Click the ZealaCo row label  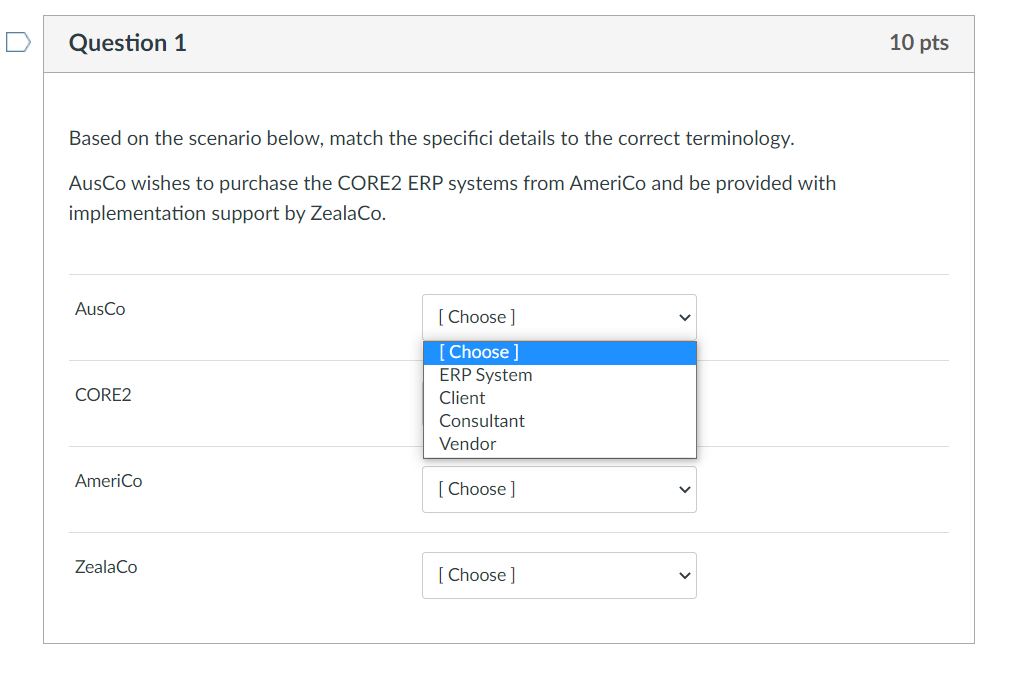tap(105, 567)
